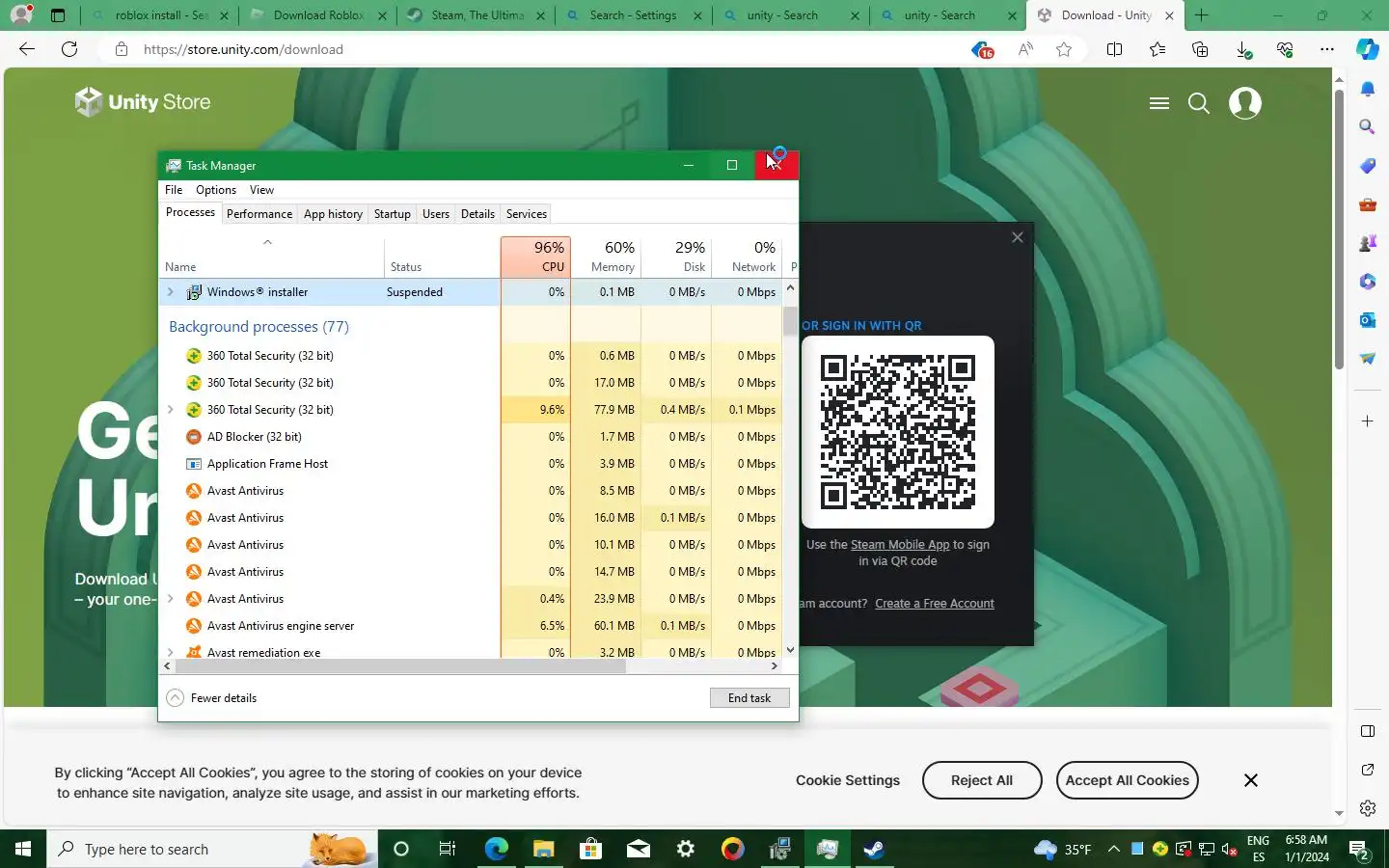Open sidebar Outlook icon
This screenshot has width=1389, height=868.
(x=1368, y=320)
